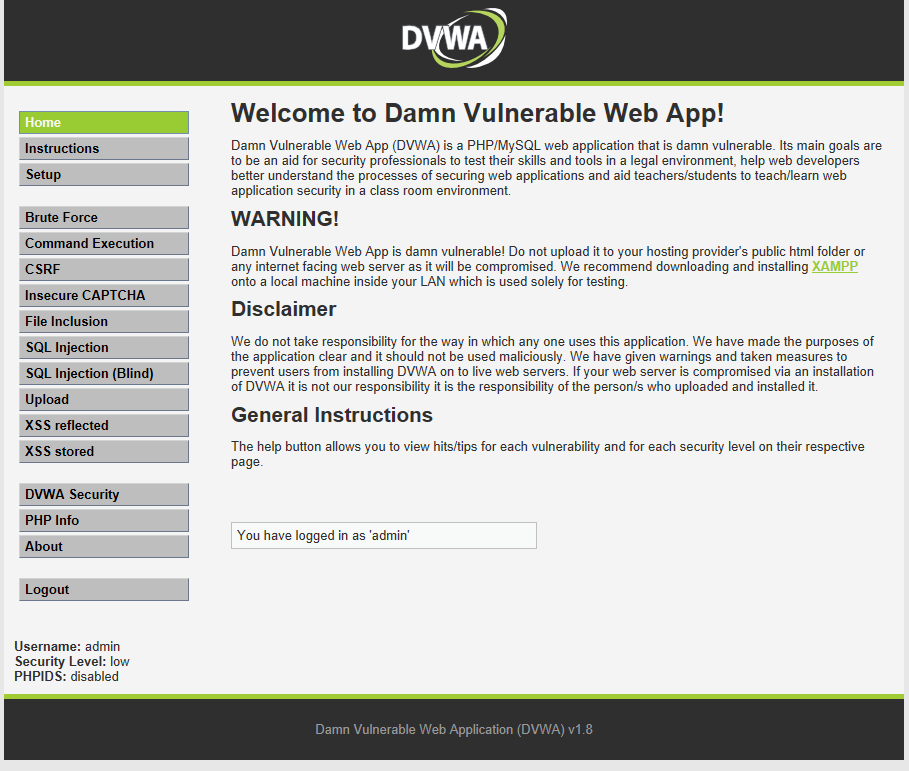The width and height of the screenshot is (909, 771).
Task: Go to the Setup page
Action: 104,174
